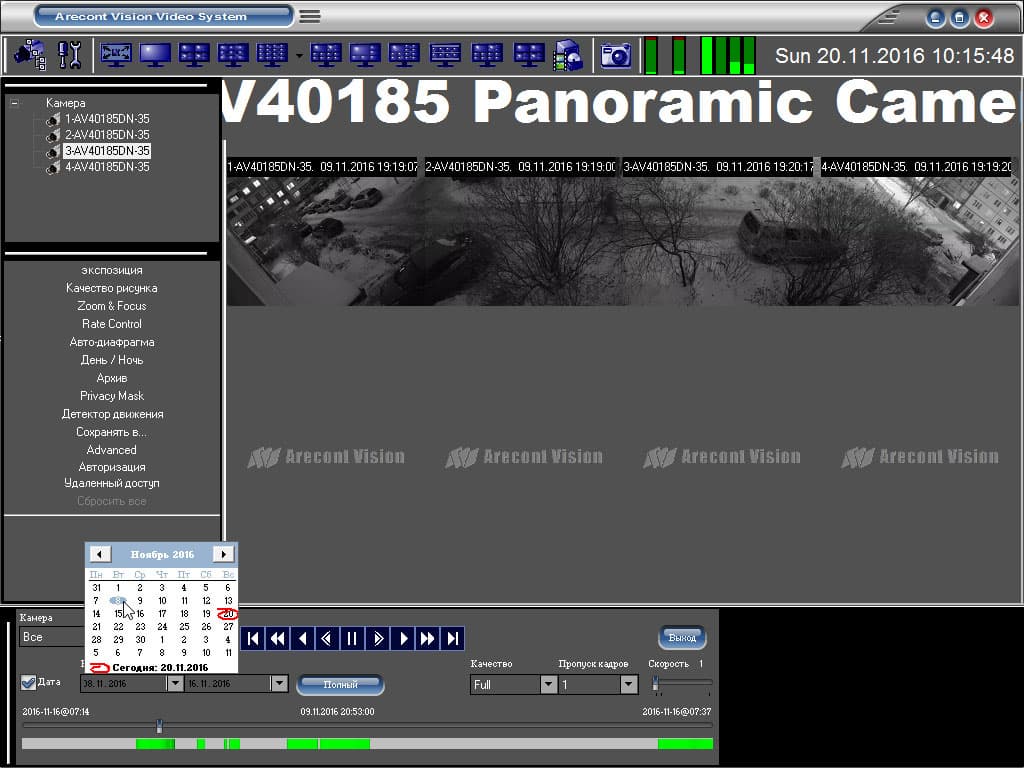Toggle the Дата checkbox
Viewport: 1024px width, 768px height.
pos(28,682)
